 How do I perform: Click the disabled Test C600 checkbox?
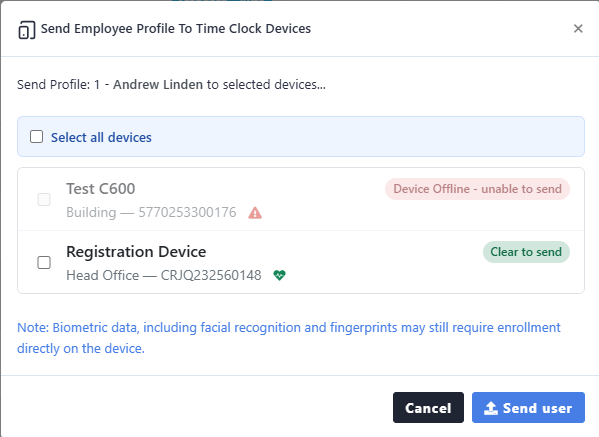tap(44, 199)
